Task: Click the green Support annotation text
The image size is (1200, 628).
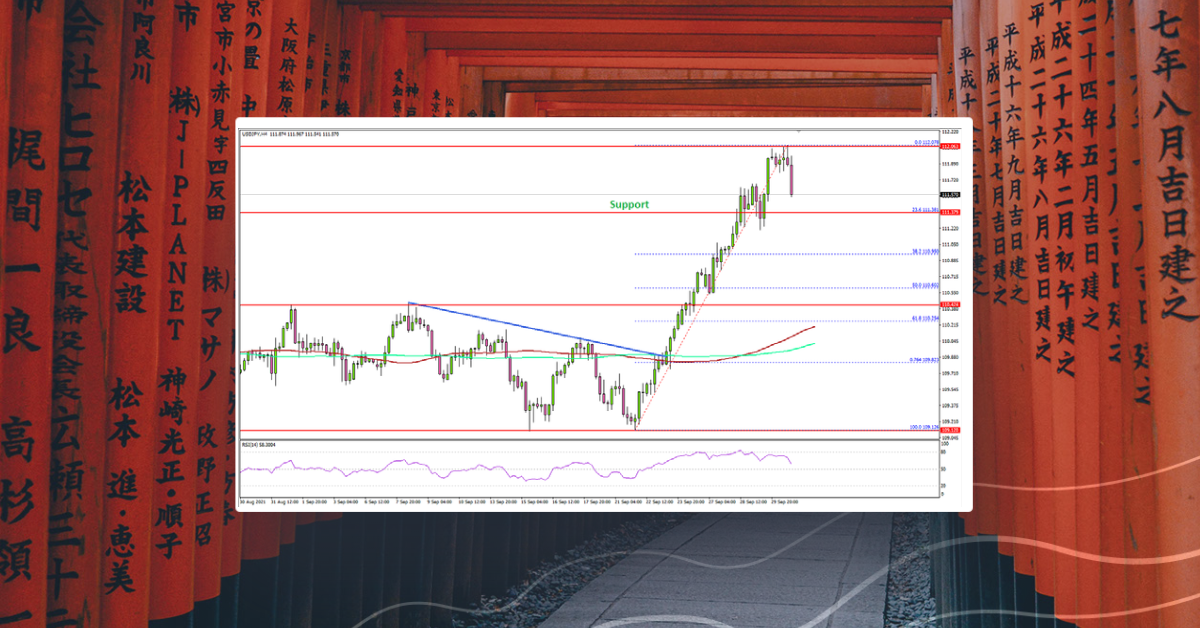Action: click(627, 204)
